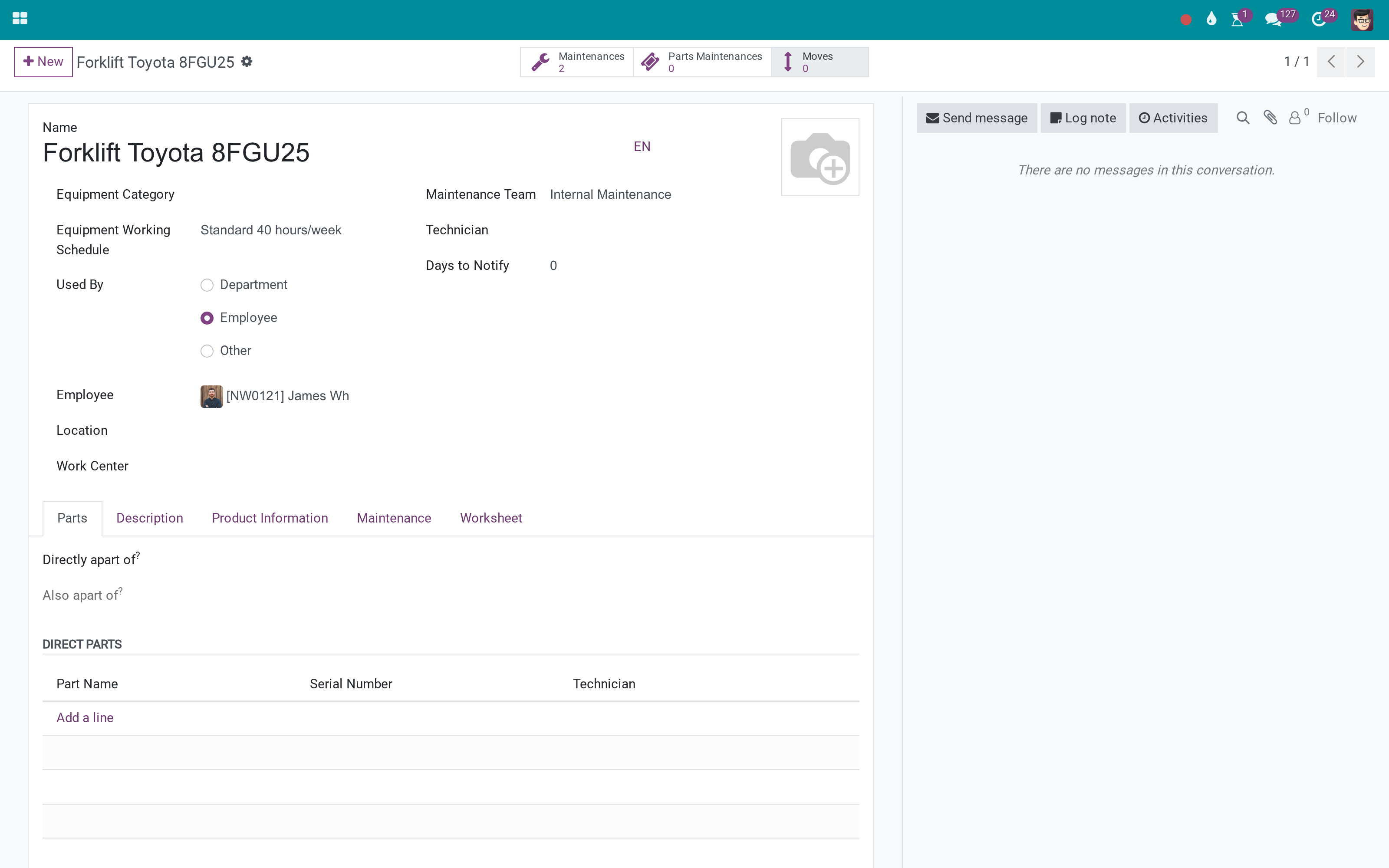Select the Department radio option
Viewport: 1389px width, 868px height.
tap(207, 285)
